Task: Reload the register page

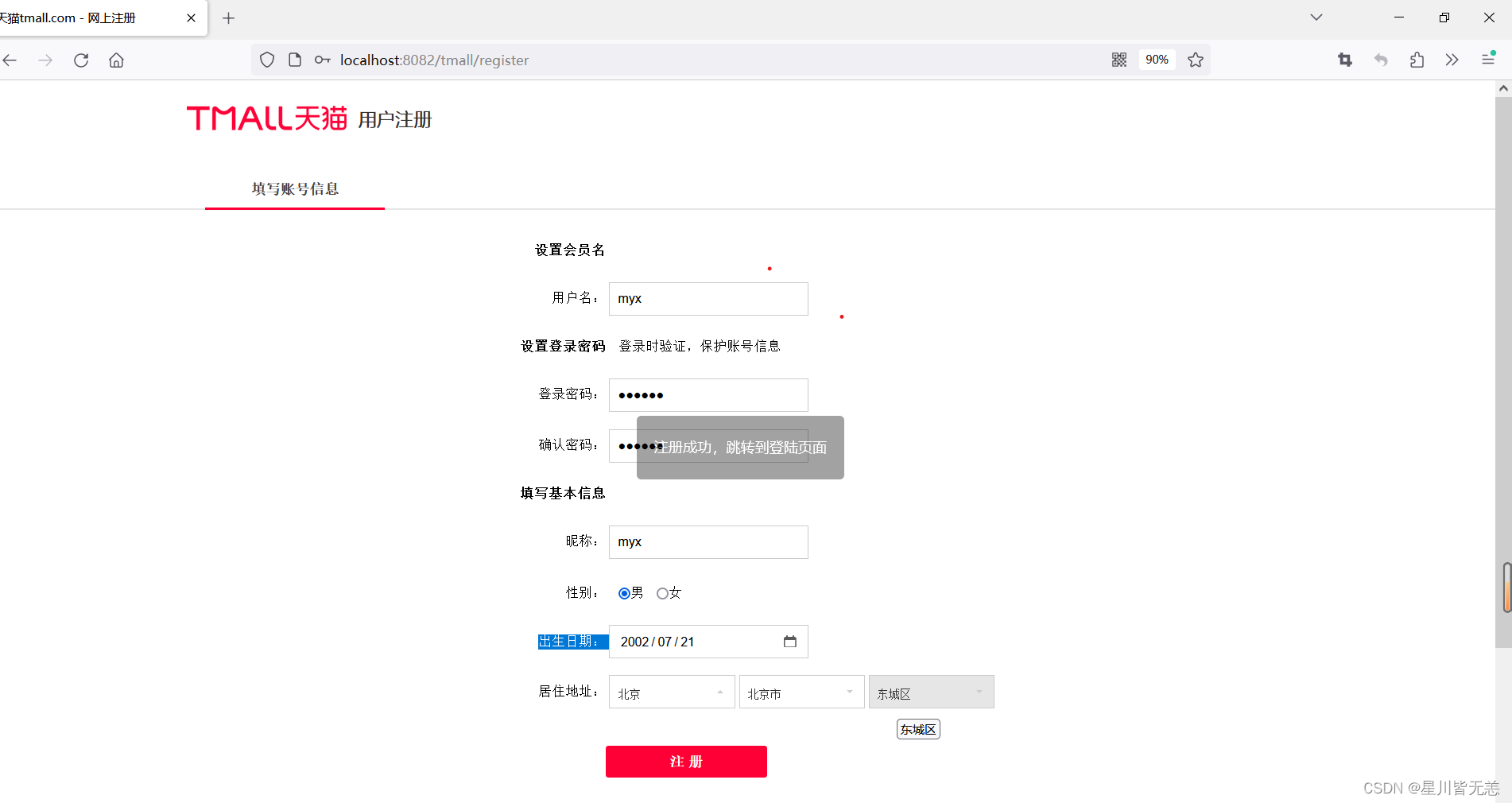Action: pyautogui.click(x=81, y=60)
